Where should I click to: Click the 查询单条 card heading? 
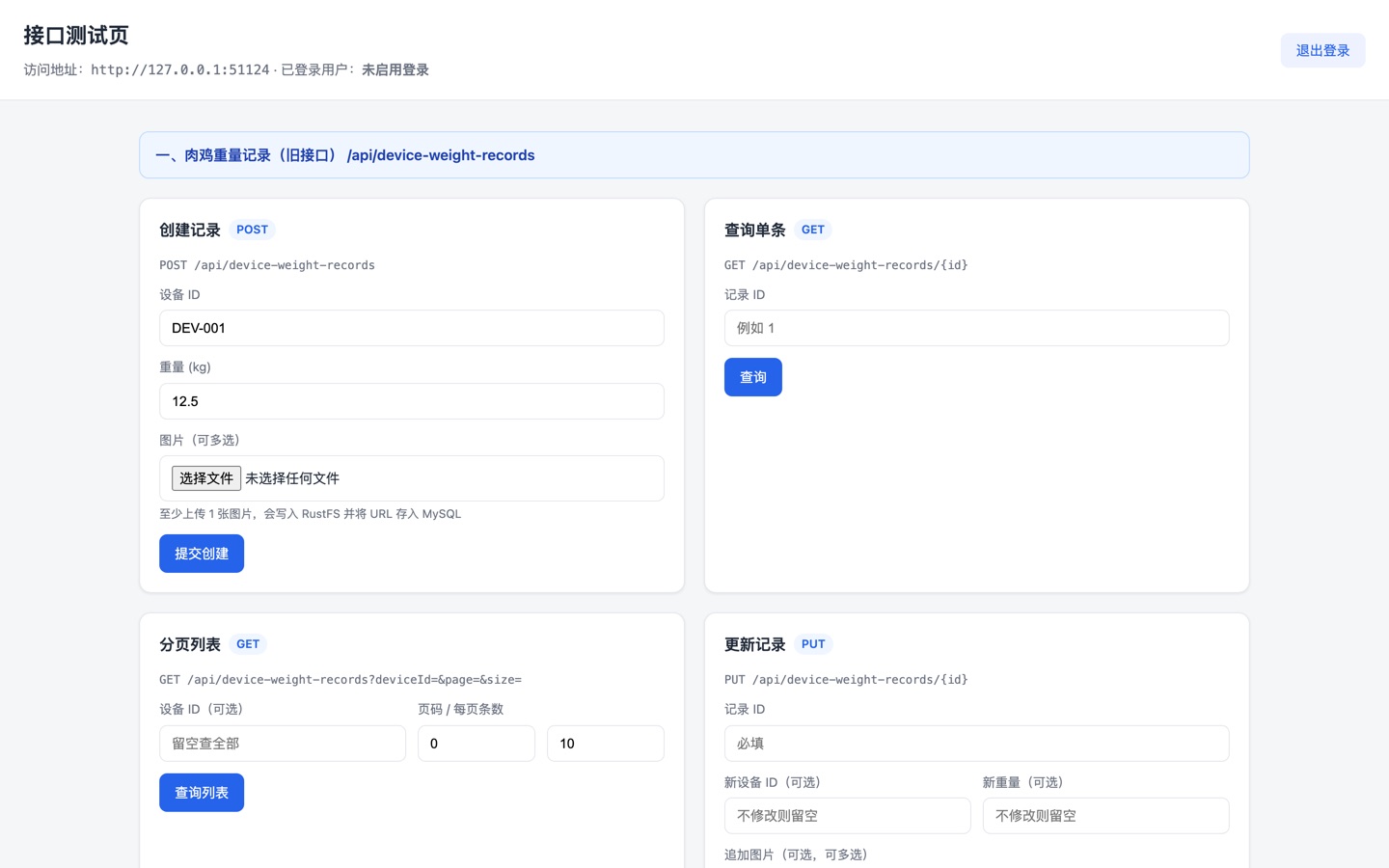[x=755, y=230]
